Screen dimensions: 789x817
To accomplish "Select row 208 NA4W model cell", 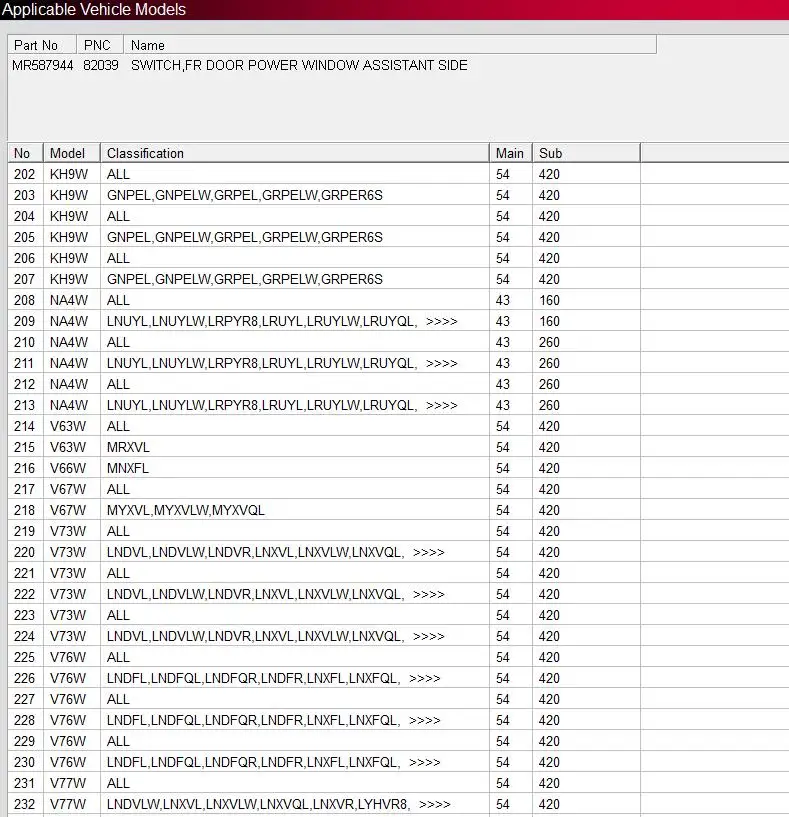I will pos(69,300).
